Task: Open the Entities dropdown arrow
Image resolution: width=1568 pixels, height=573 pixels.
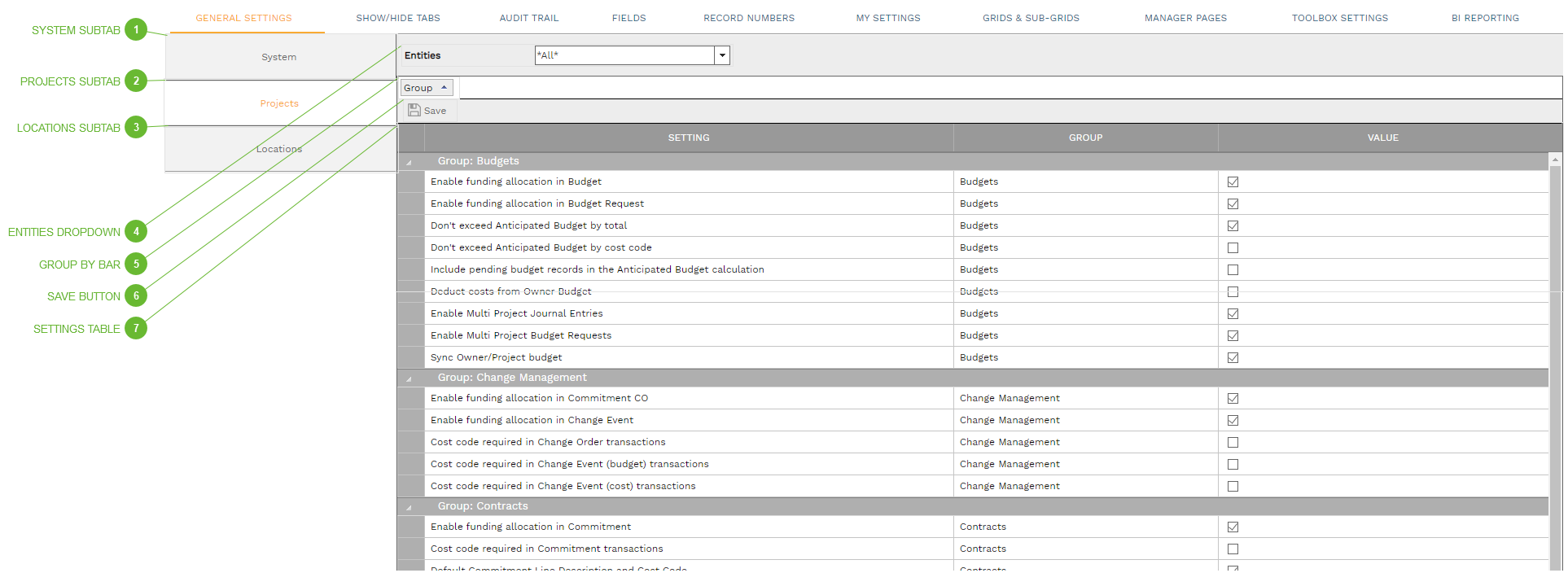Action: click(x=722, y=55)
